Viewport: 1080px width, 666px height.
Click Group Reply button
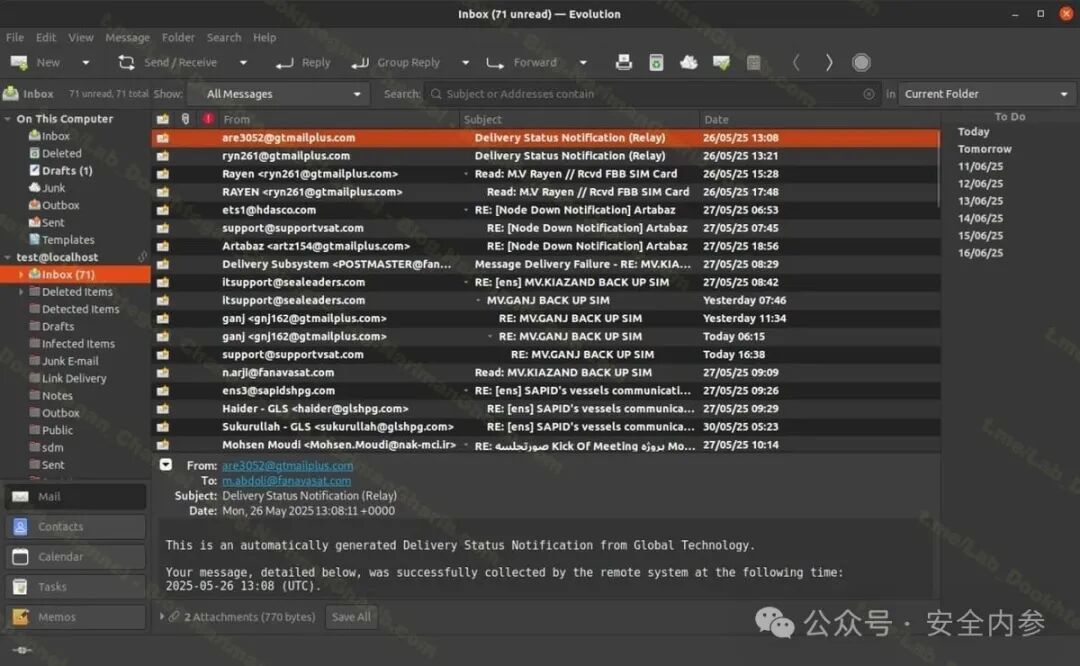click(395, 63)
